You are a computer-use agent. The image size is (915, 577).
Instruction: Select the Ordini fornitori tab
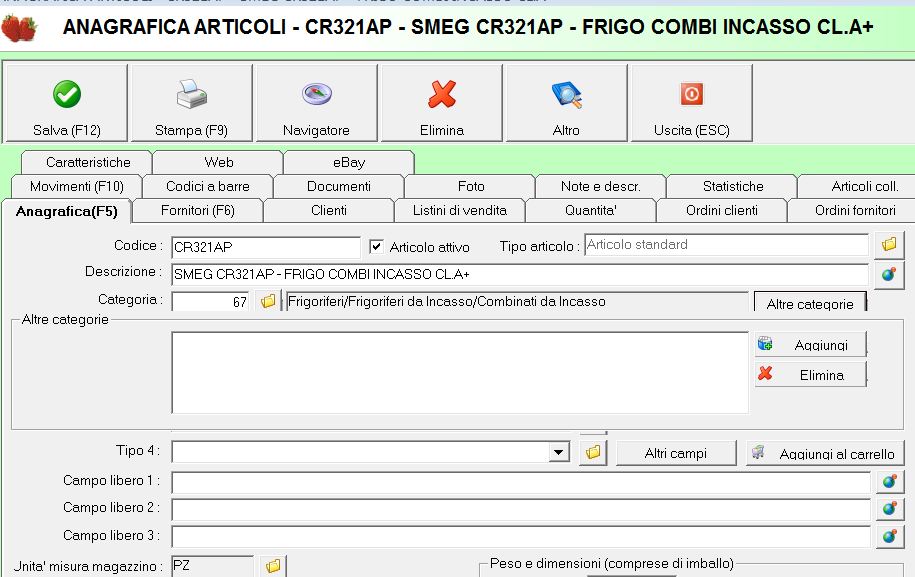852,210
